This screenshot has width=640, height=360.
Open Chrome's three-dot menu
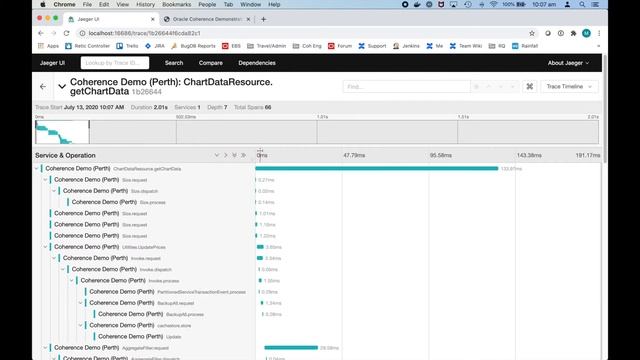click(x=599, y=33)
